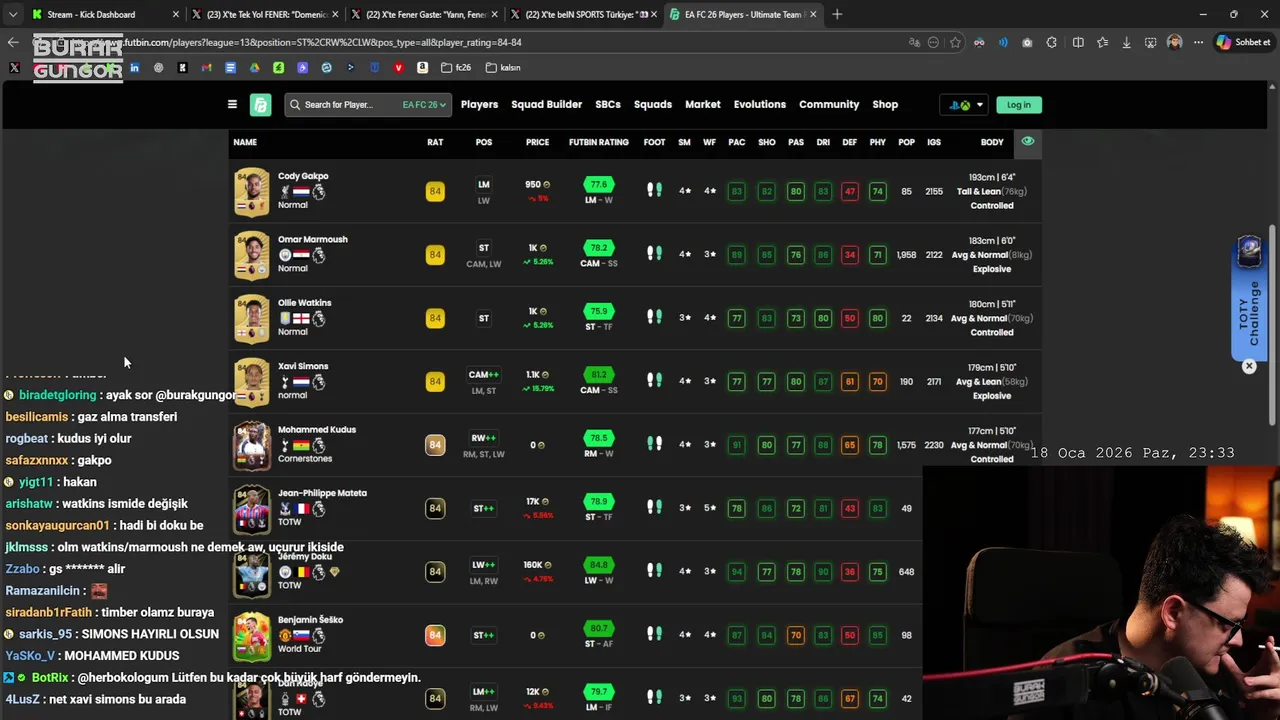Image resolution: width=1280 pixels, height=720 pixels.
Task: Click the Benjamin Šeško World Tour card image
Action: 252,636
